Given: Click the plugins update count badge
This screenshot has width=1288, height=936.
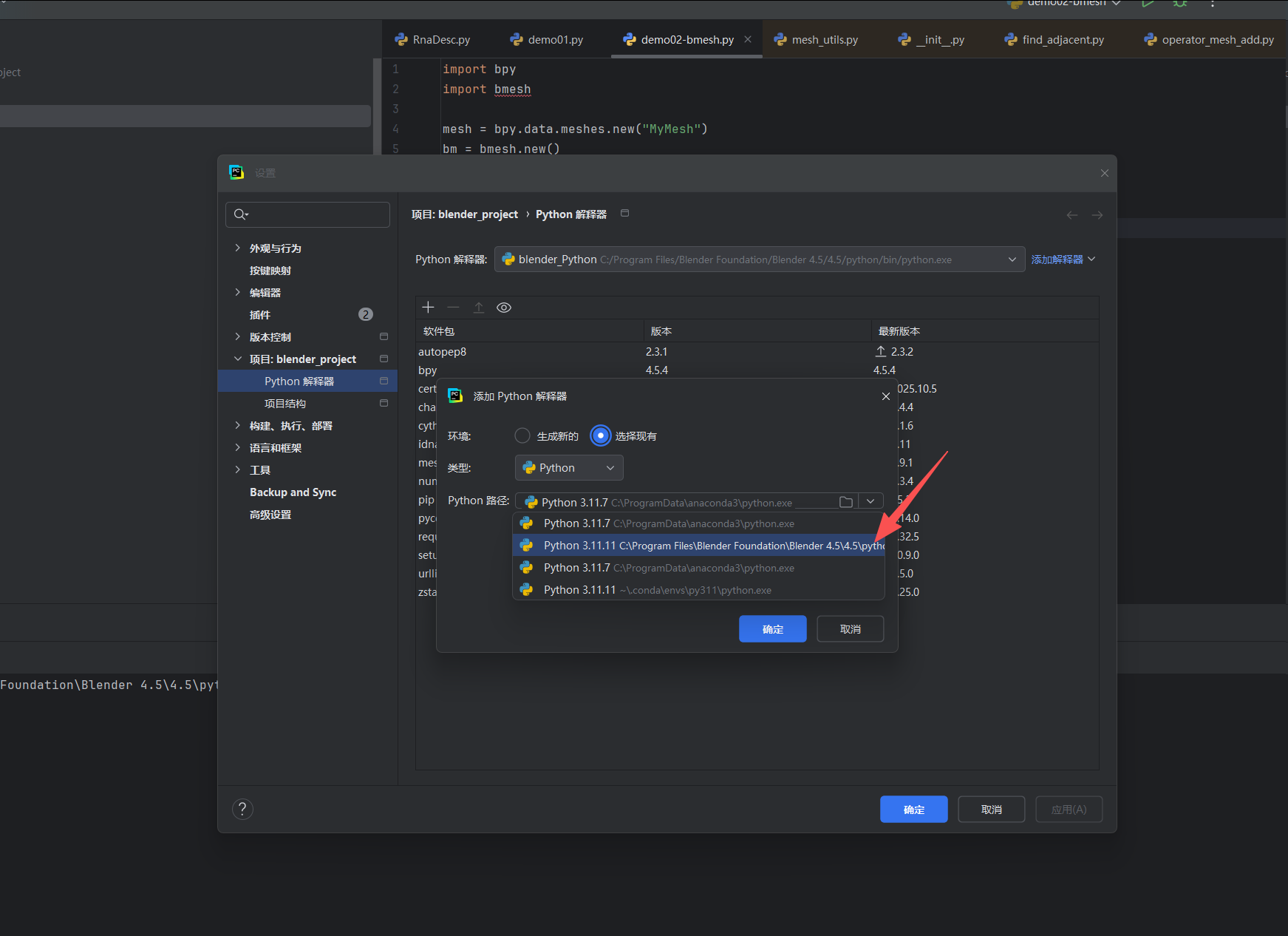Looking at the screenshot, I should pyautogui.click(x=366, y=314).
